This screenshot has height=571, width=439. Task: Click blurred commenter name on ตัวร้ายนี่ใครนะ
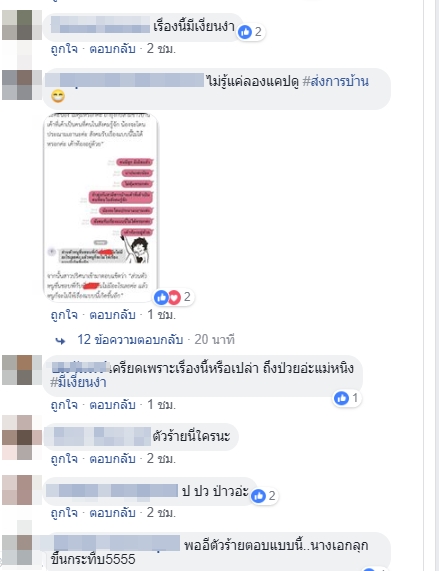(102, 436)
